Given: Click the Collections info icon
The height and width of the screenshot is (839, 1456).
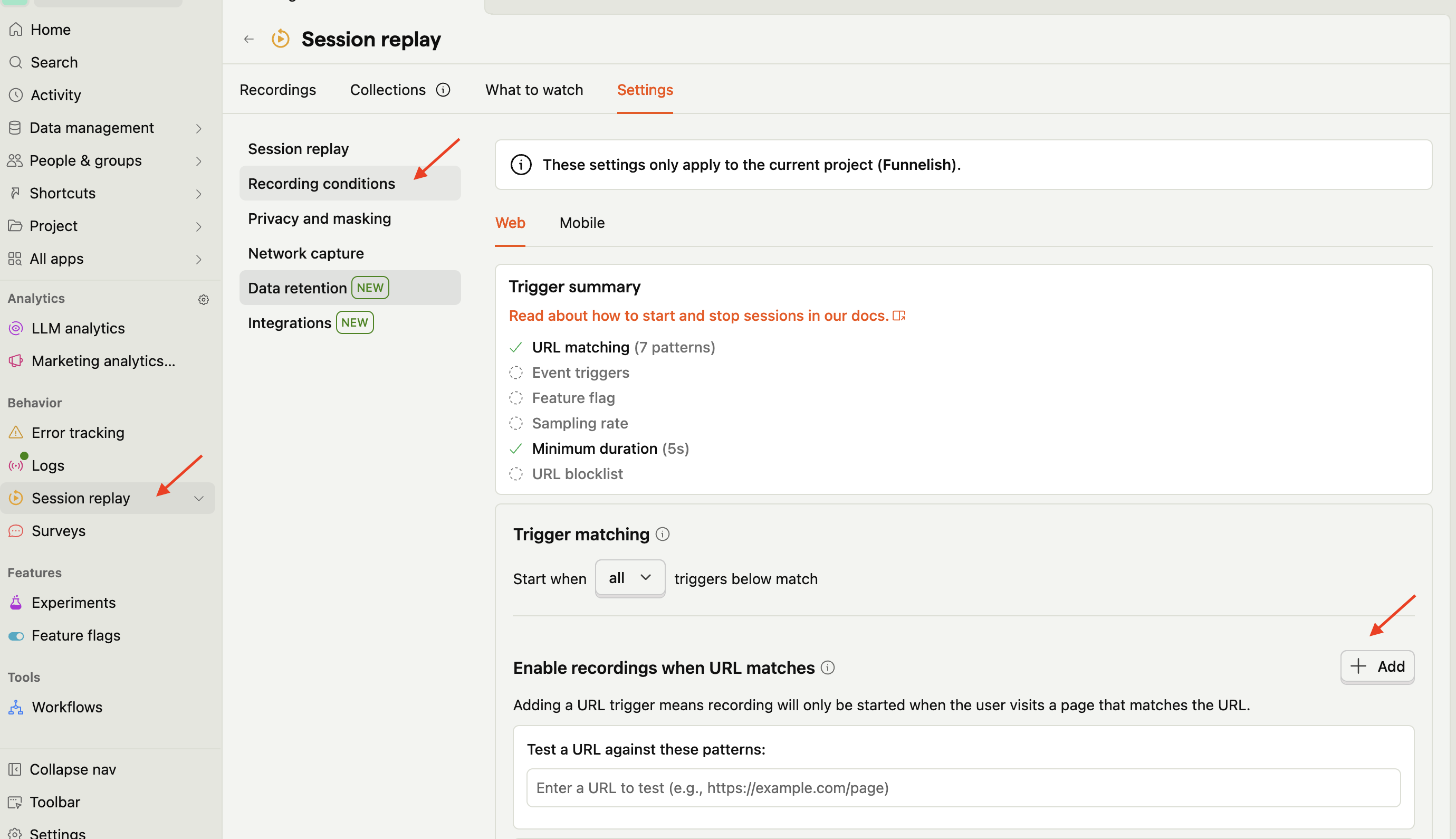Looking at the screenshot, I should click(x=443, y=90).
